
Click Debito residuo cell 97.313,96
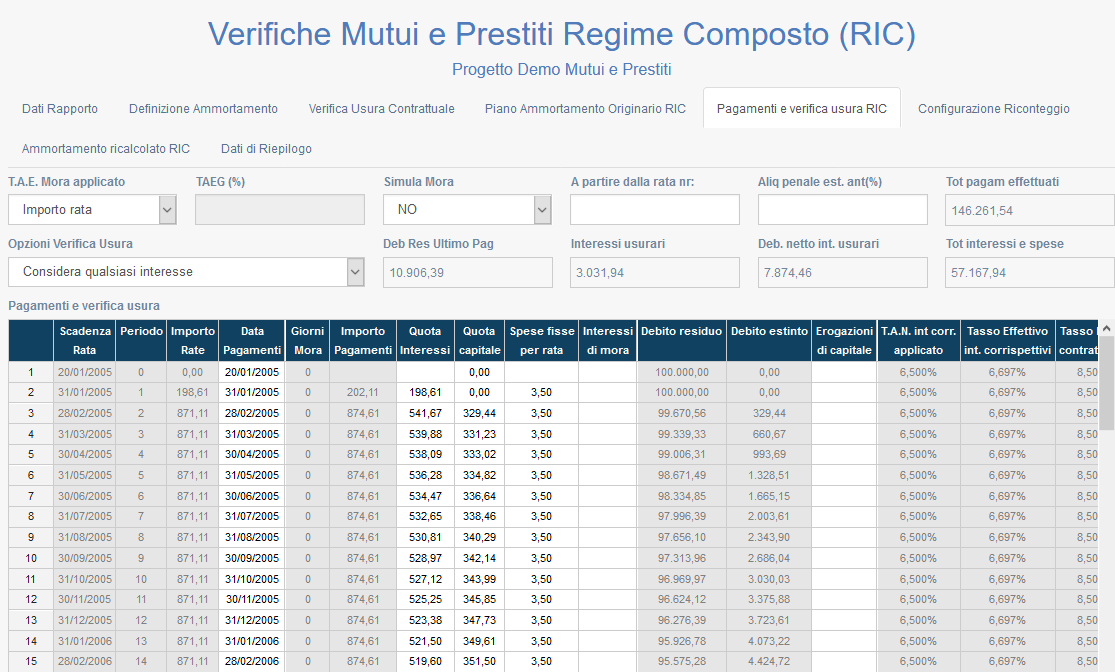[x=681, y=558]
